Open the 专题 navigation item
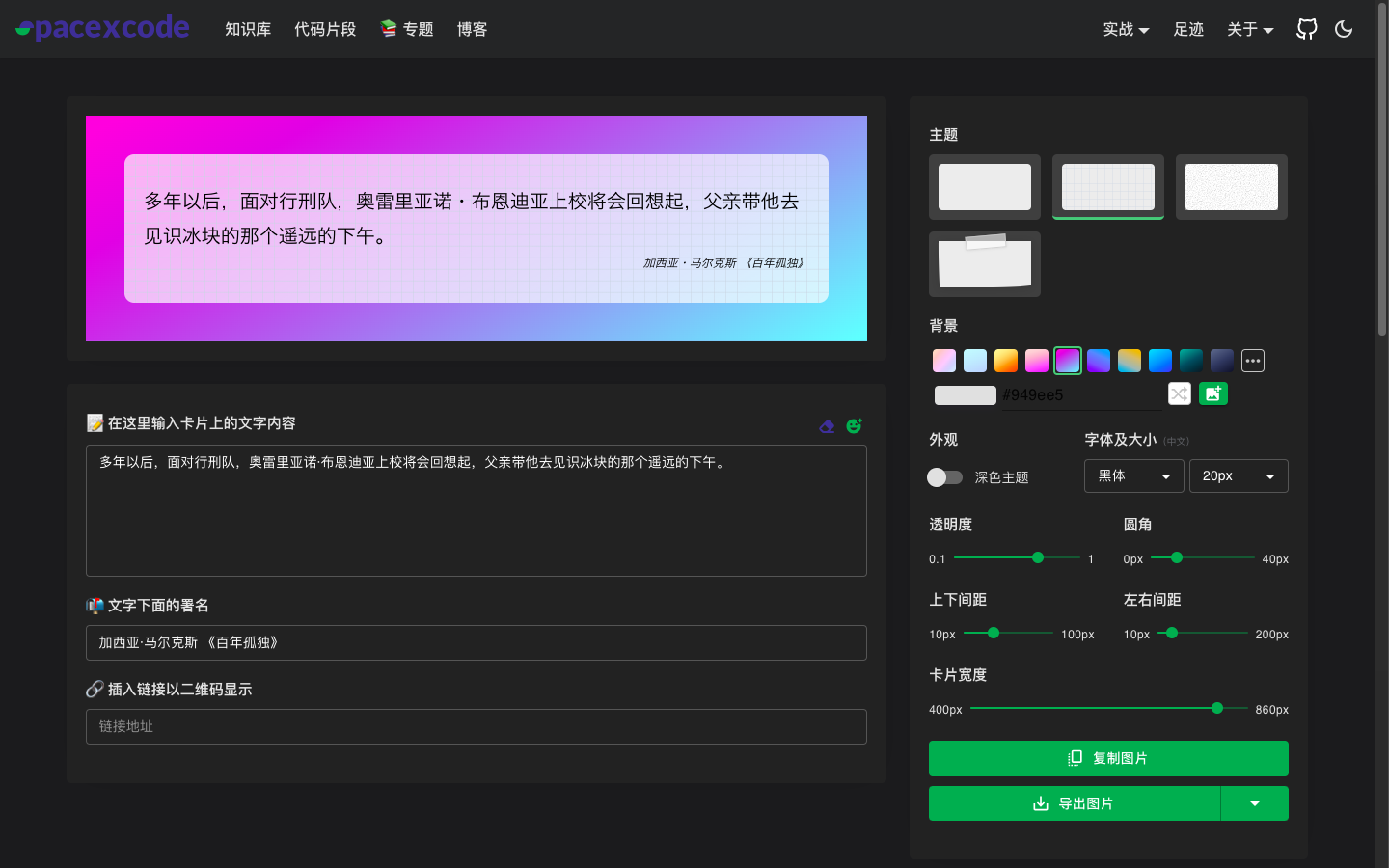The height and width of the screenshot is (868, 1389). click(x=406, y=29)
